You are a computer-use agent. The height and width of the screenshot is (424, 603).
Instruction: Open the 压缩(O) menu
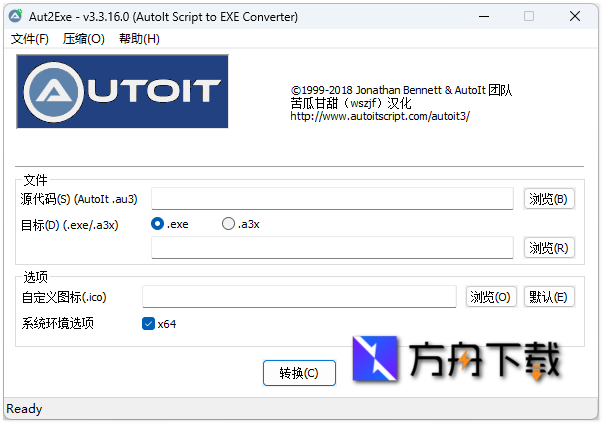pos(83,38)
